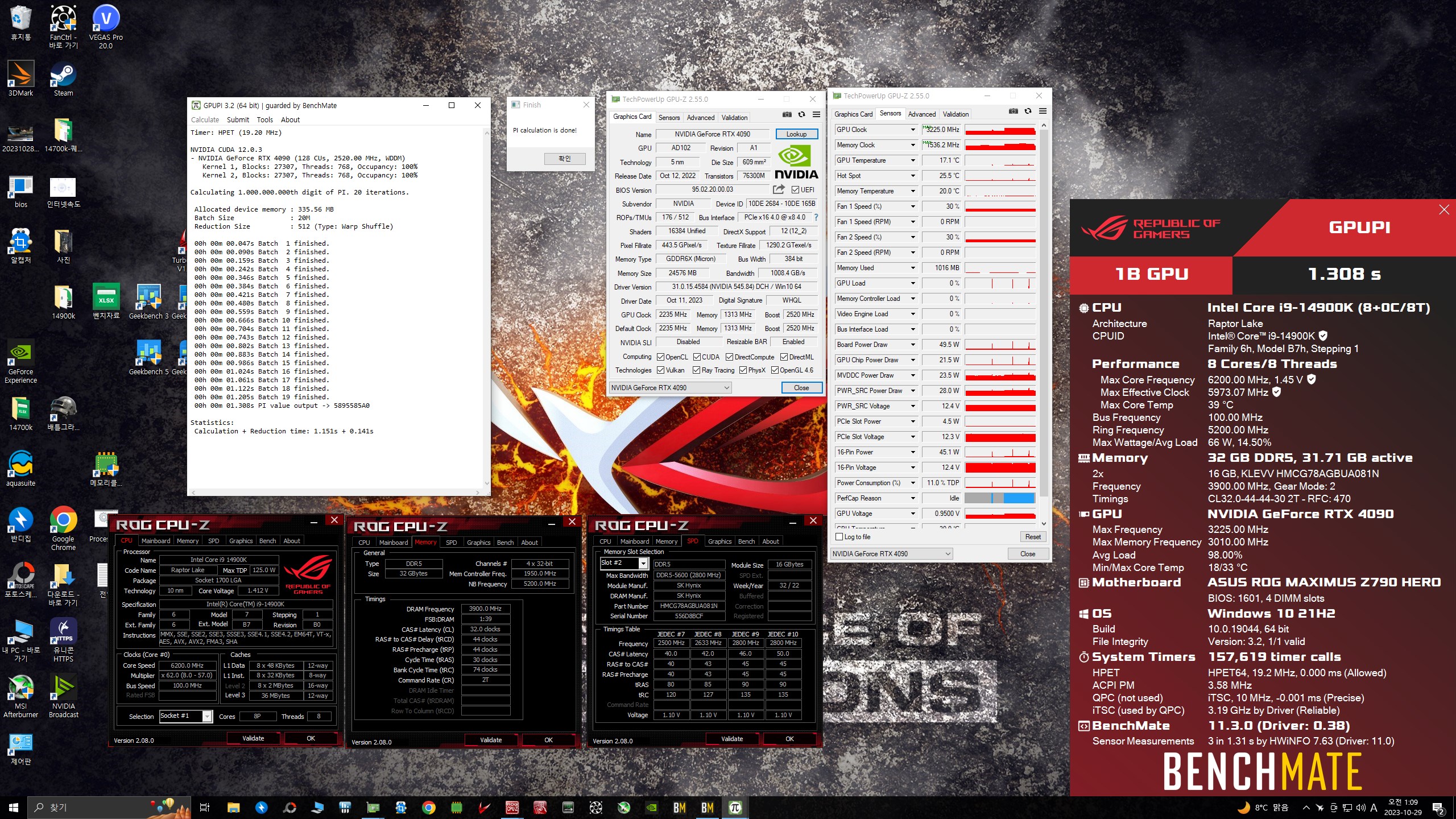Click BIOS share/export icon in GPU-Z
Image resolution: width=1456 pixels, height=819 pixels.
coord(779,189)
